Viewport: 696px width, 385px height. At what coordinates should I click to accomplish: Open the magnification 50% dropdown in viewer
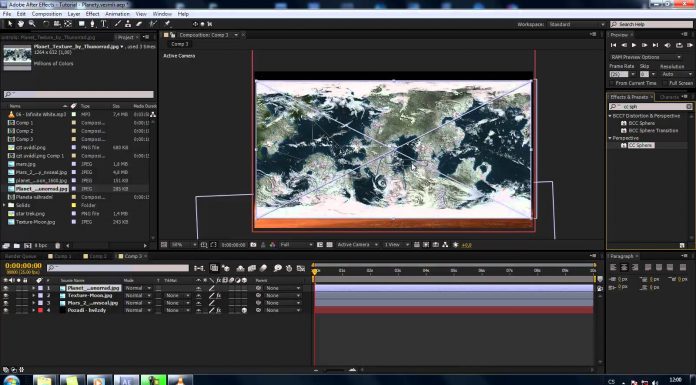183,245
